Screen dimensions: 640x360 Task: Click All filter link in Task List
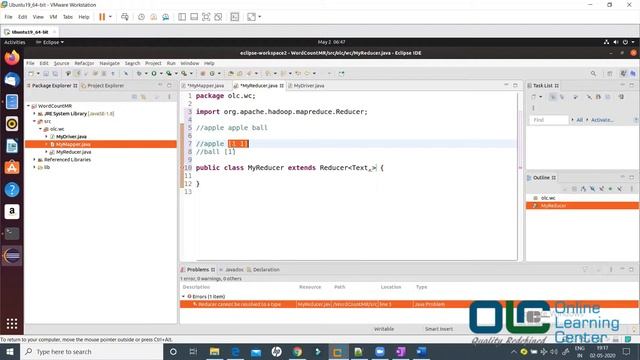click(x=579, y=120)
